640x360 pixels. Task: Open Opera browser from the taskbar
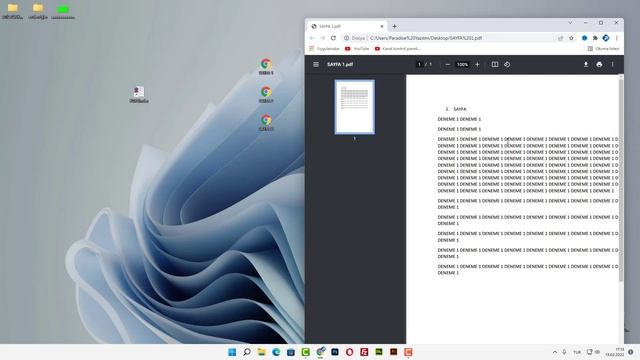350,352
